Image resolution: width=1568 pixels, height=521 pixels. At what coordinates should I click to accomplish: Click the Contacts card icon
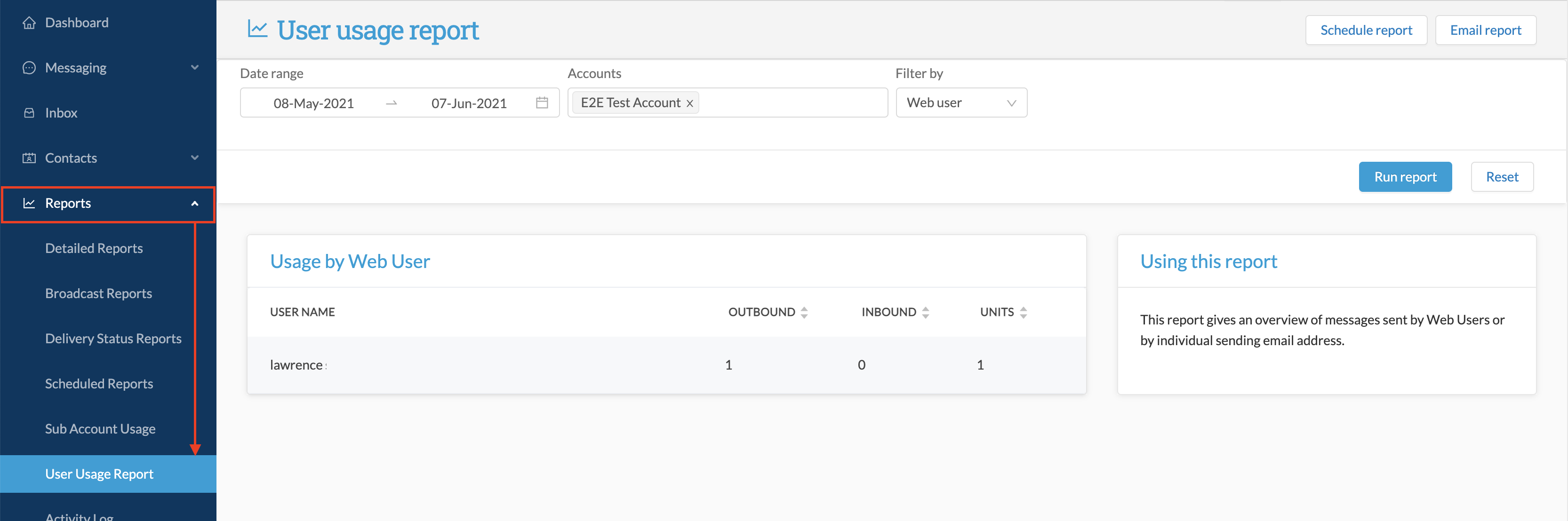[29, 158]
